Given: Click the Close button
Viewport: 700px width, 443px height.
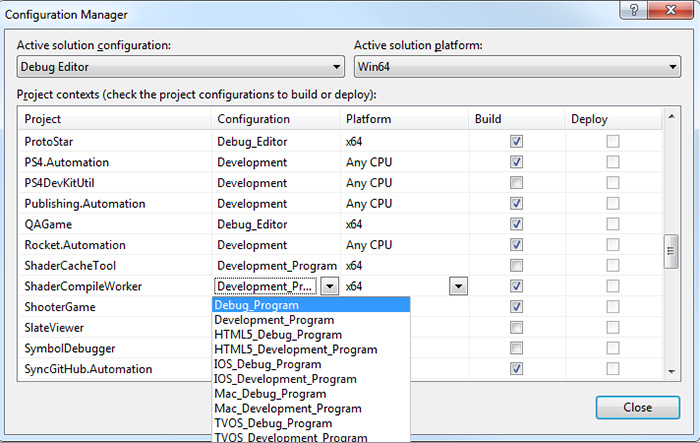Looking at the screenshot, I should 638,407.
